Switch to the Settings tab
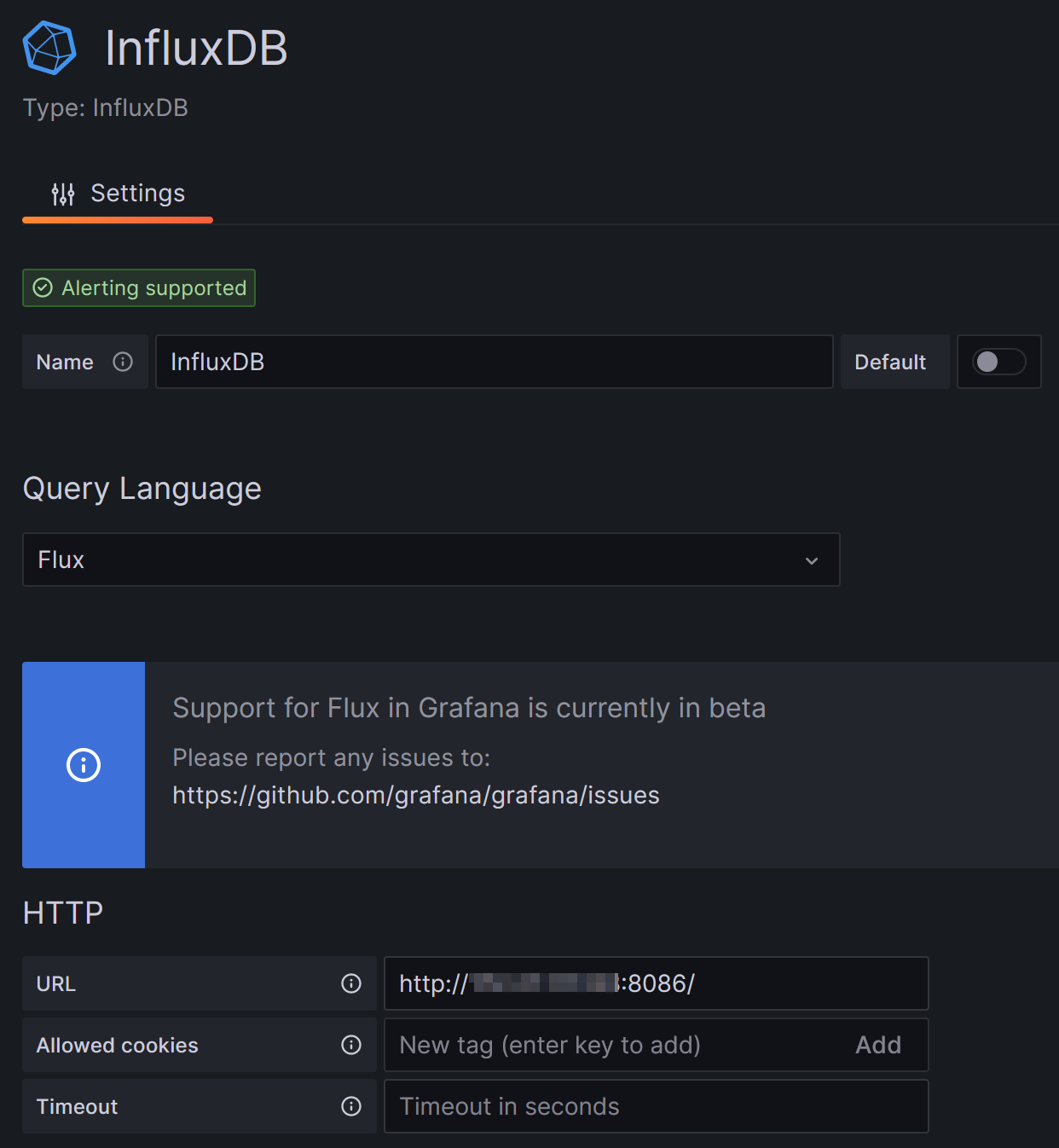 pyautogui.click(x=118, y=194)
